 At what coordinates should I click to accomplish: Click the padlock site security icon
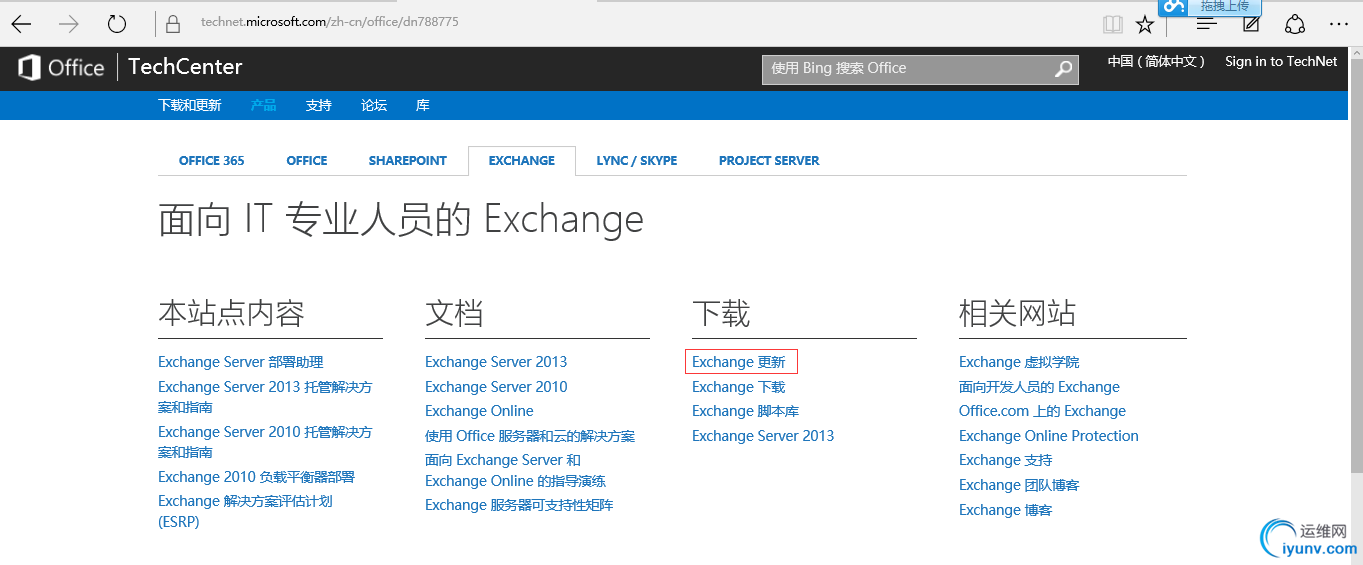(x=174, y=23)
